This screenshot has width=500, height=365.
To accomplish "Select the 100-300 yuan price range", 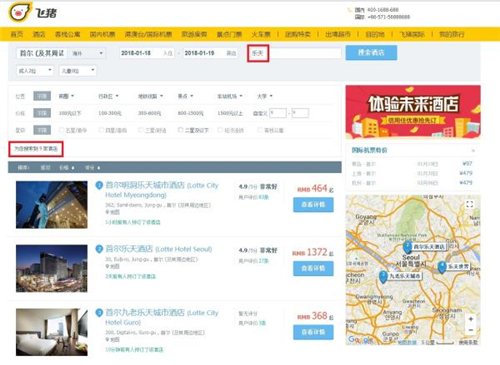I will point(110,113).
